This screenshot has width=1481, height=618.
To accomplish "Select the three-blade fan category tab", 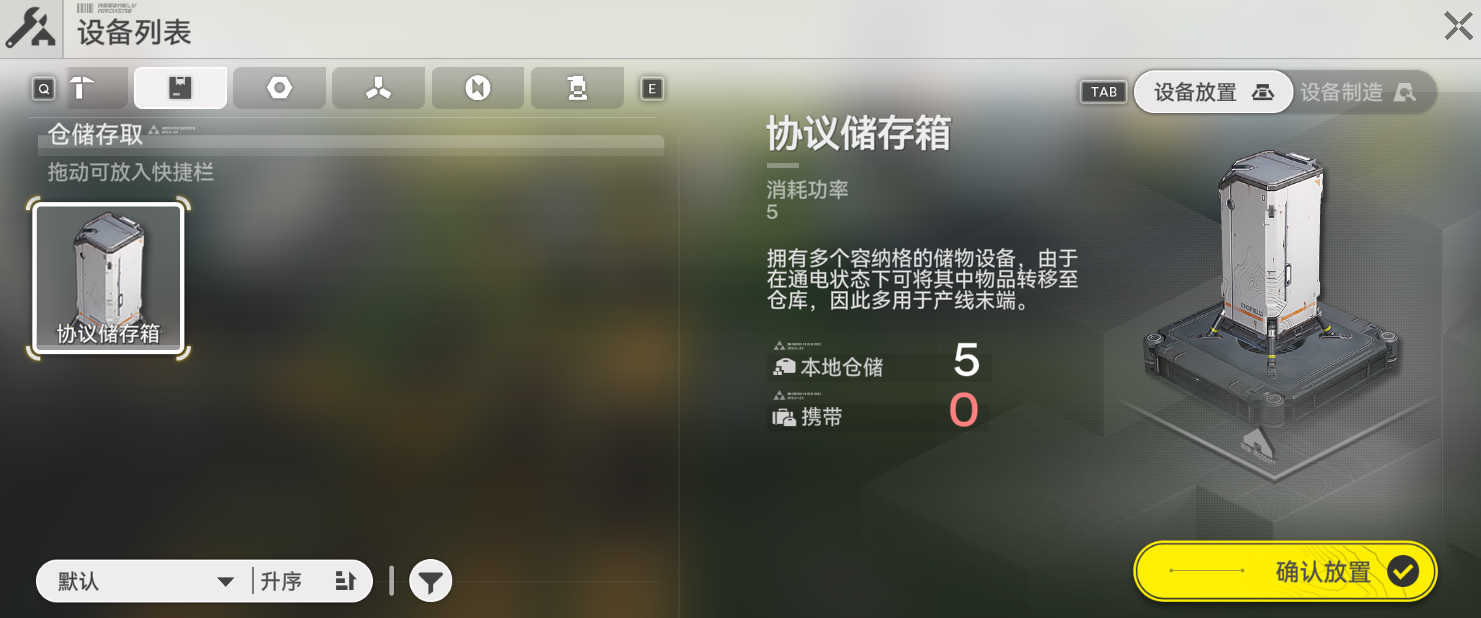I will 378,88.
